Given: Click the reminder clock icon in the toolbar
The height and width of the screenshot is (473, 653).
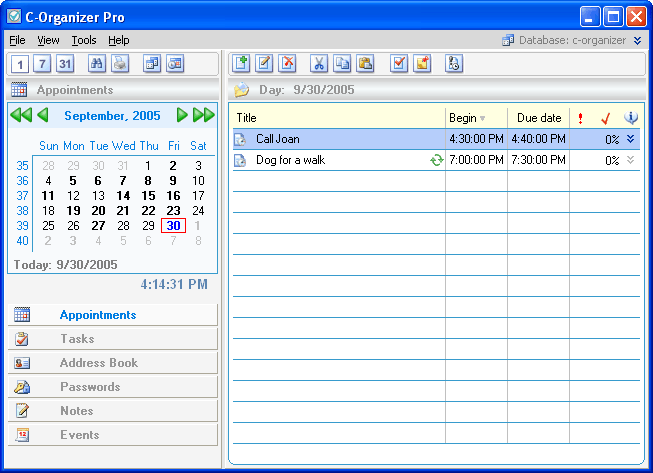Looking at the screenshot, I should pos(454,64).
